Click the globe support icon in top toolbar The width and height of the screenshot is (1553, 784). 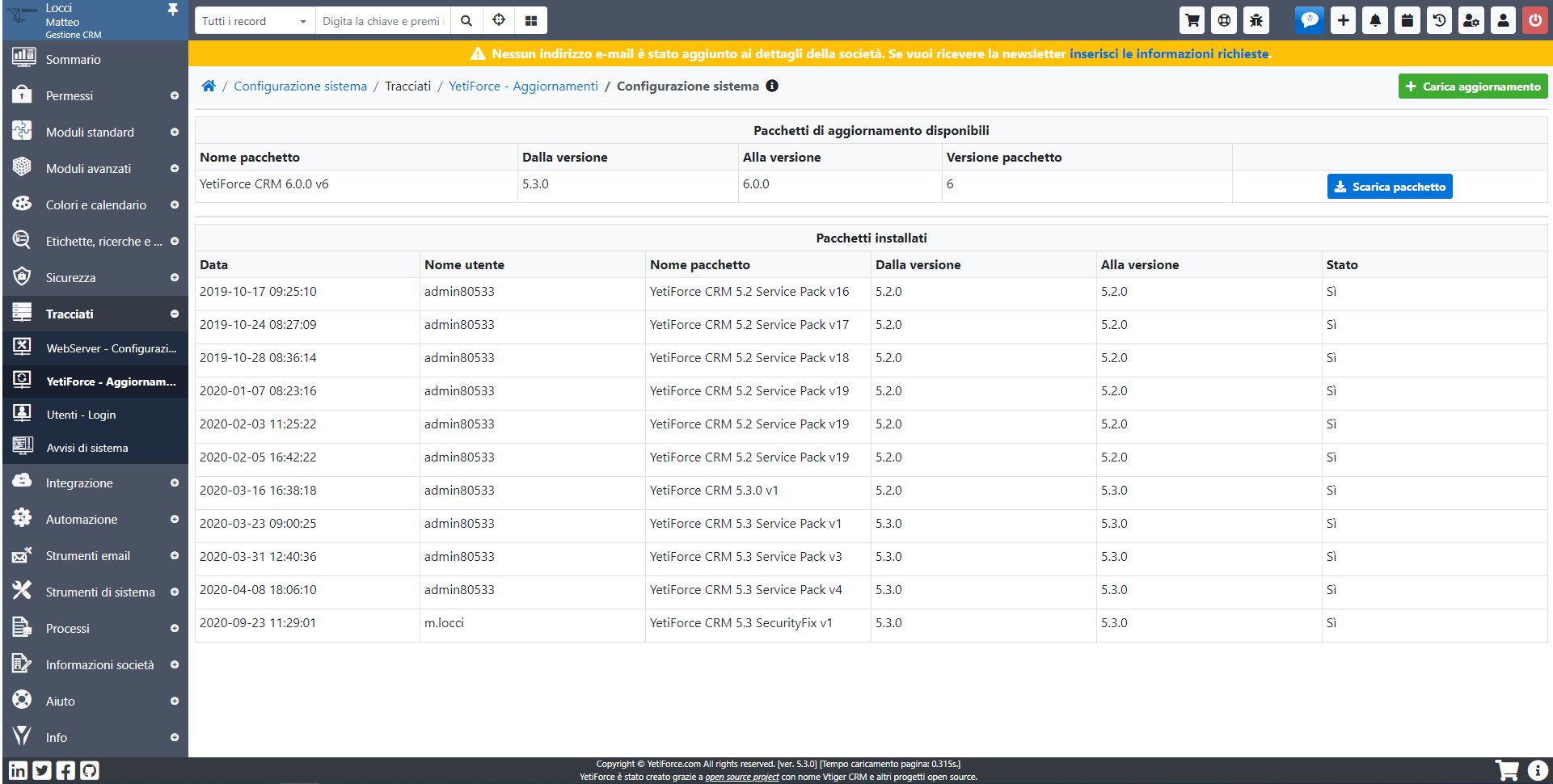pyautogui.click(x=1224, y=20)
